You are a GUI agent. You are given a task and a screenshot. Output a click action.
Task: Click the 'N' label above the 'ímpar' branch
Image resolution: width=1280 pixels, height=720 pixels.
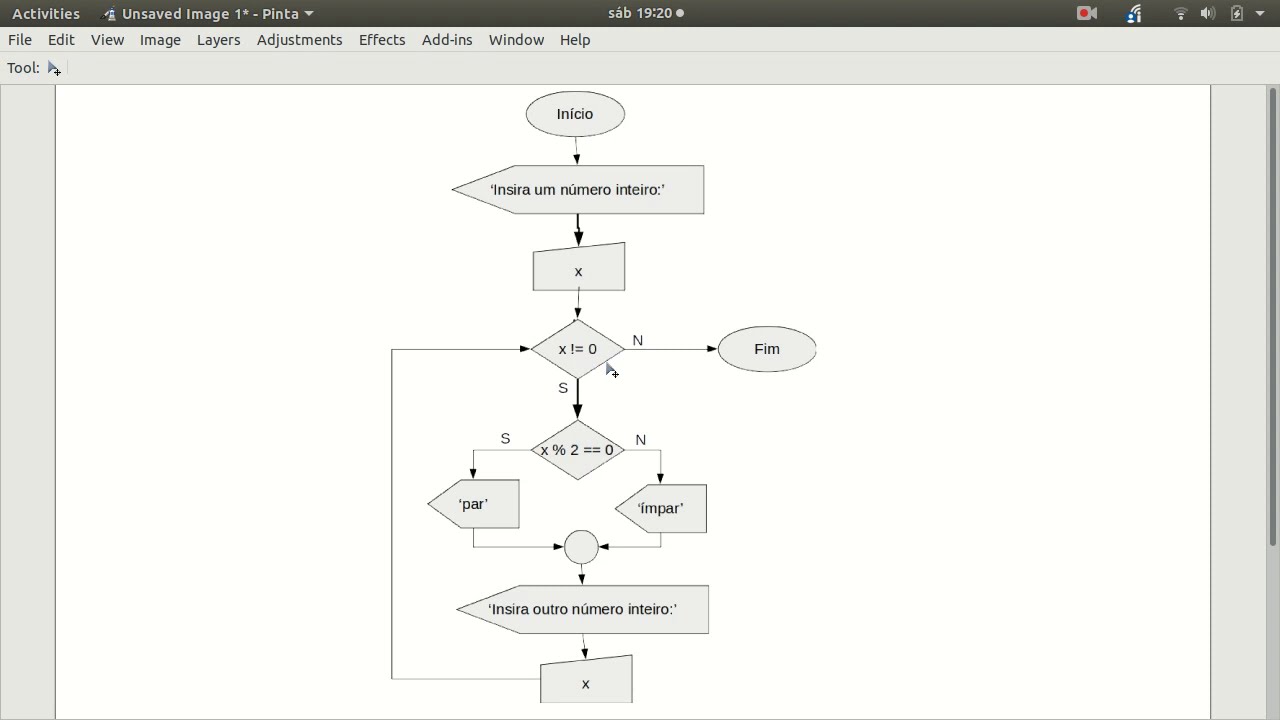641,440
